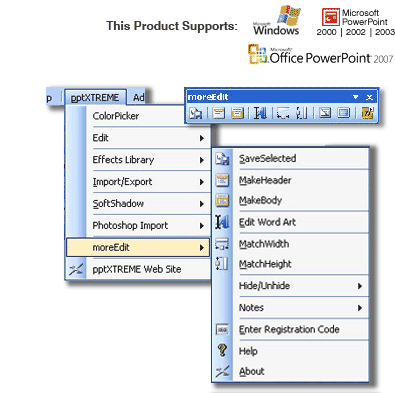Choose ColorPicker from pptXTREME menu
Viewport: 395px width, 393px height.
pos(116,116)
